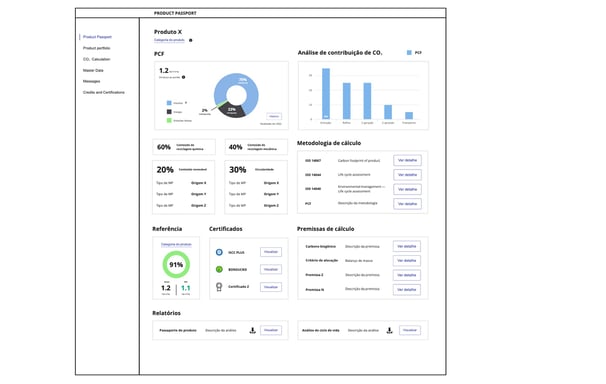Click the 'Produto X' title
Viewport: 606px width, 384px height.
click(168, 32)
